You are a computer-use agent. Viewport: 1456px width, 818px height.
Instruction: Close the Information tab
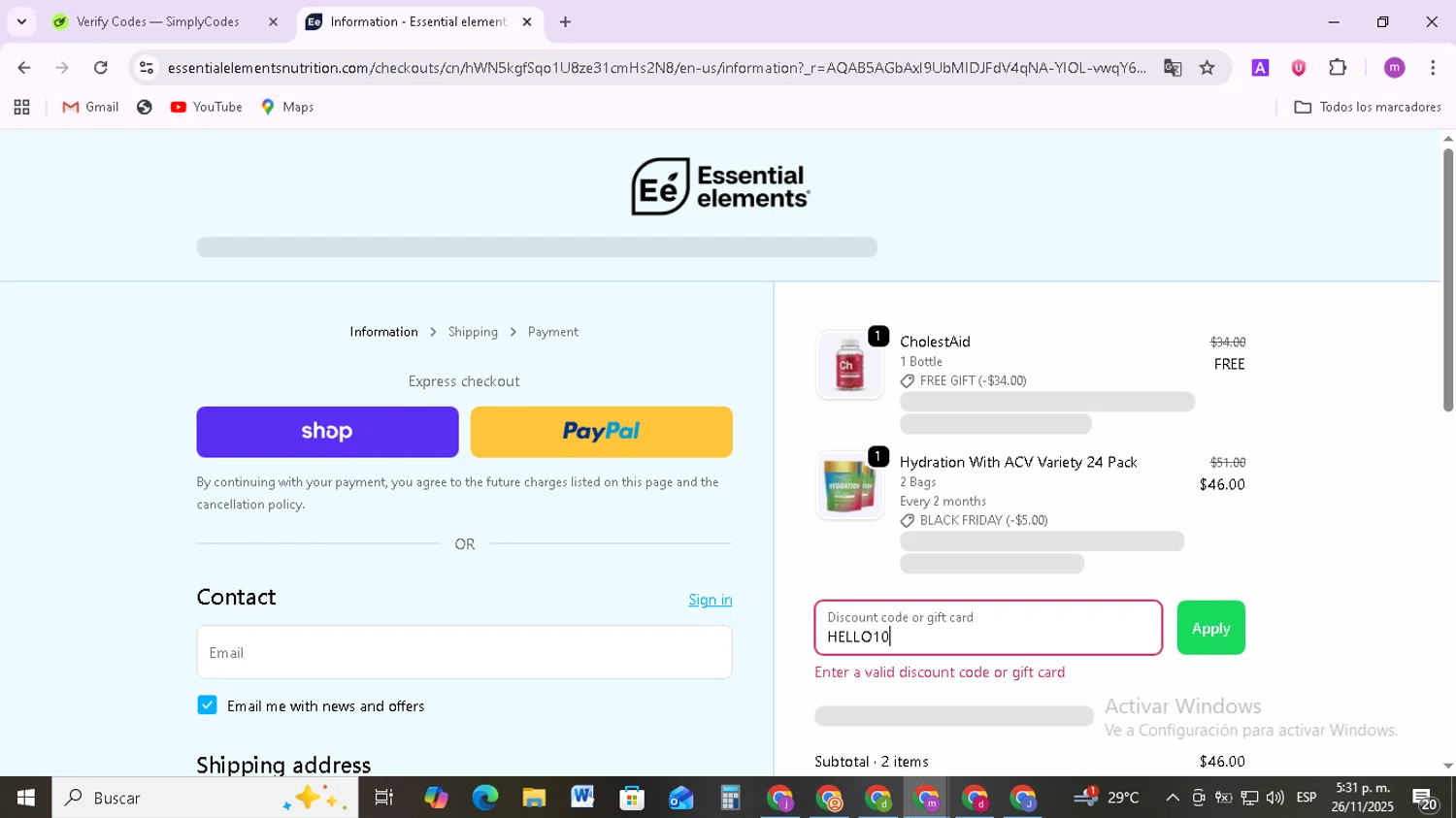(527, 21)
